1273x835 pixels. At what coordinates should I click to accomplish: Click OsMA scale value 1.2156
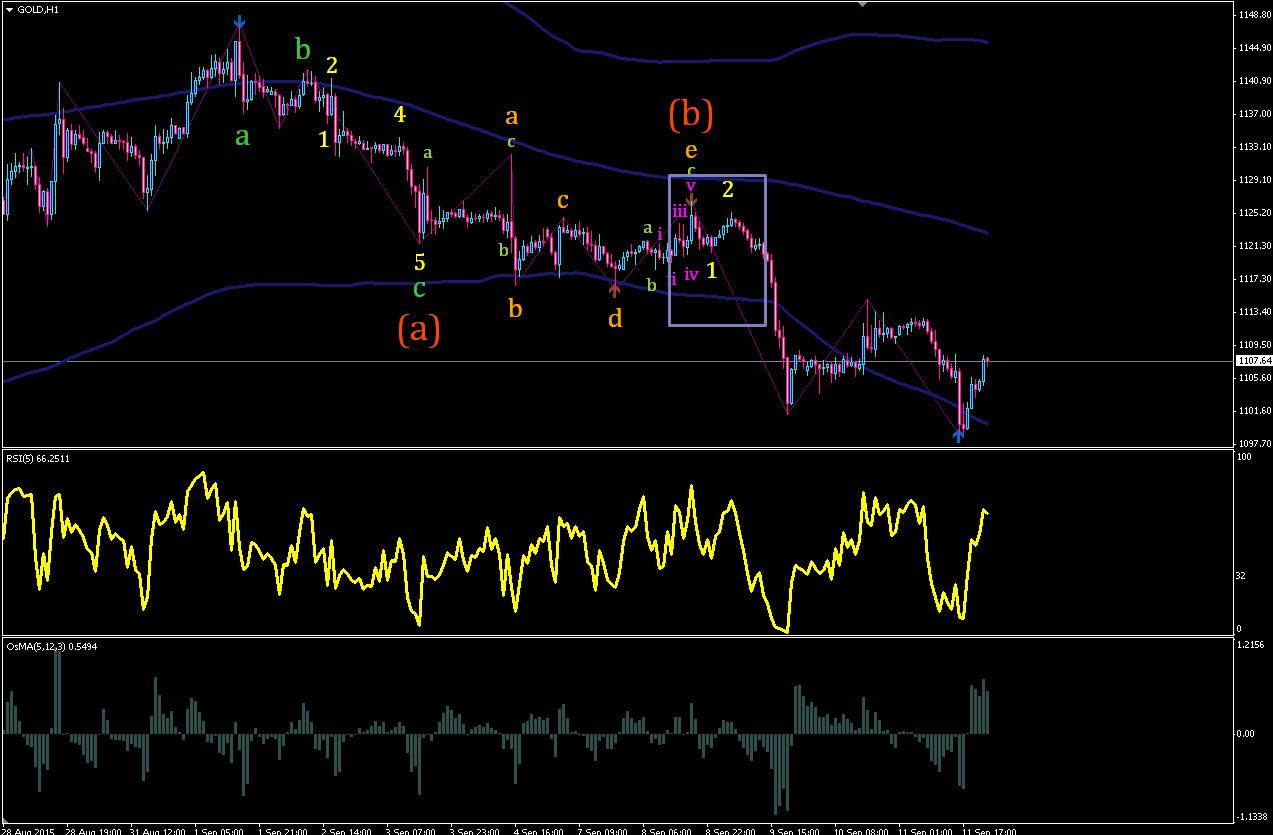point(1251,645)
